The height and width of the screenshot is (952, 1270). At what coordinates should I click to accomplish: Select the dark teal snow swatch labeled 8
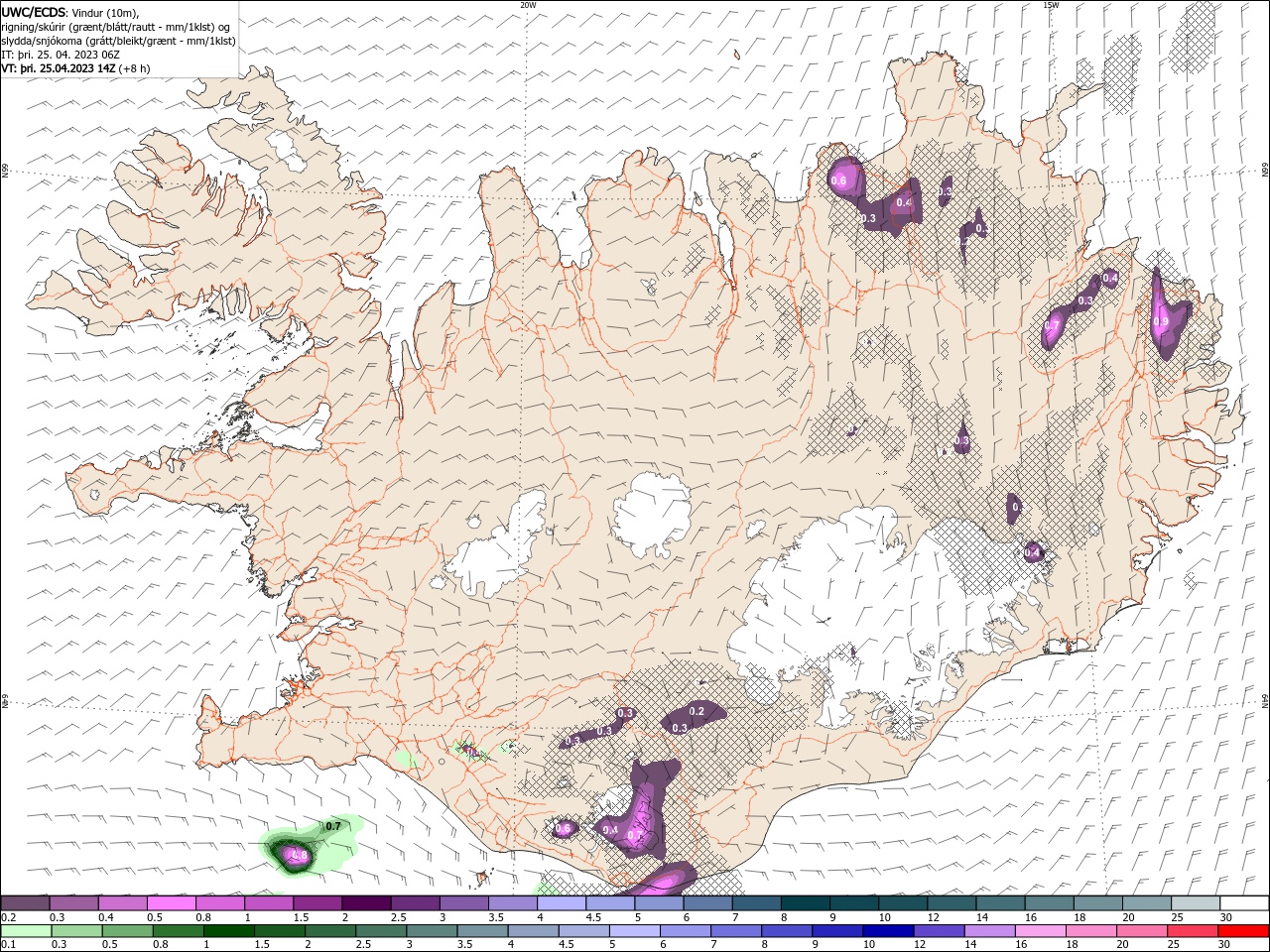[x=807, y=903]
